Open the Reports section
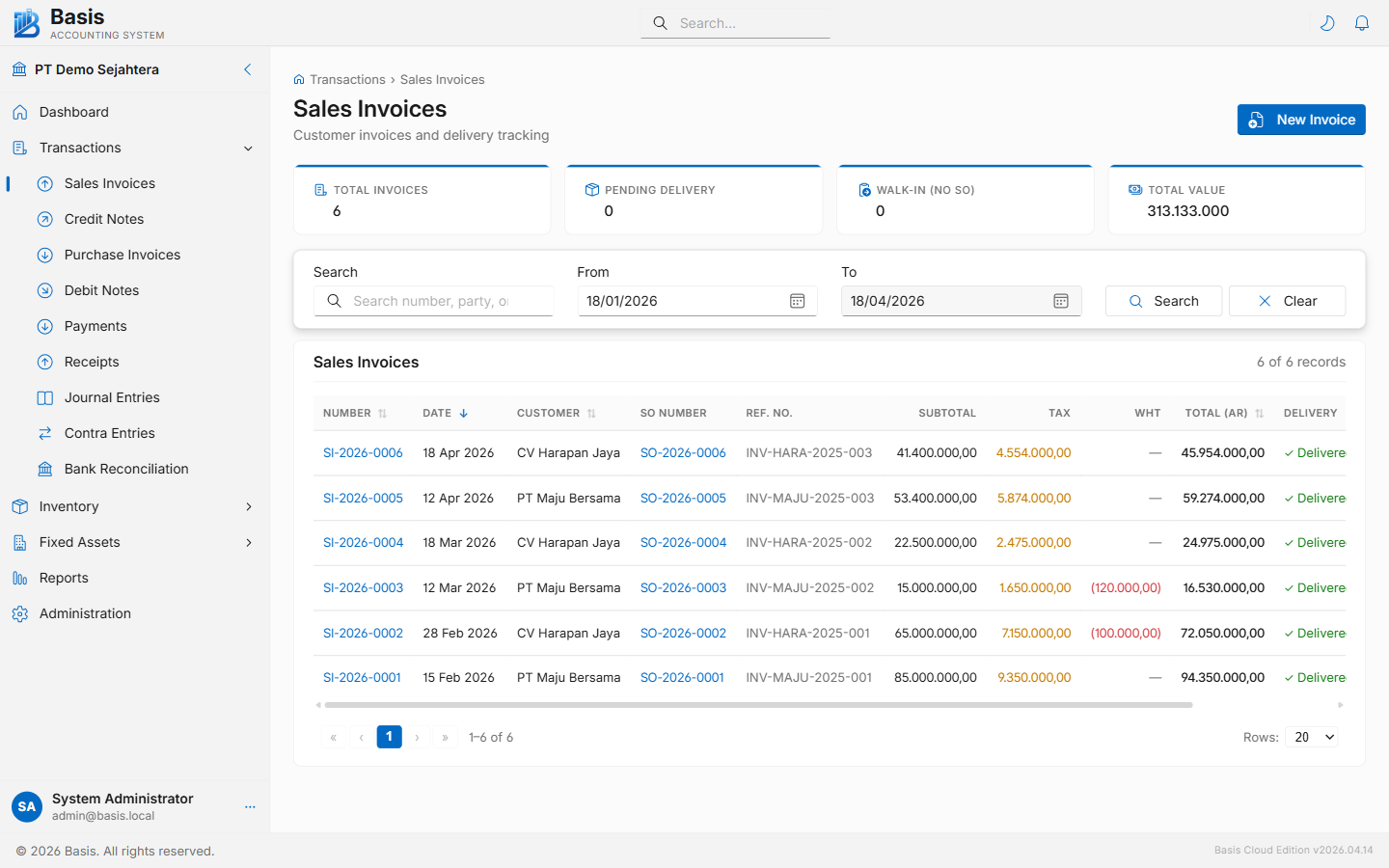Image resolution: width=1389 pixels, height=868 pixels. (x=62, y=577)
